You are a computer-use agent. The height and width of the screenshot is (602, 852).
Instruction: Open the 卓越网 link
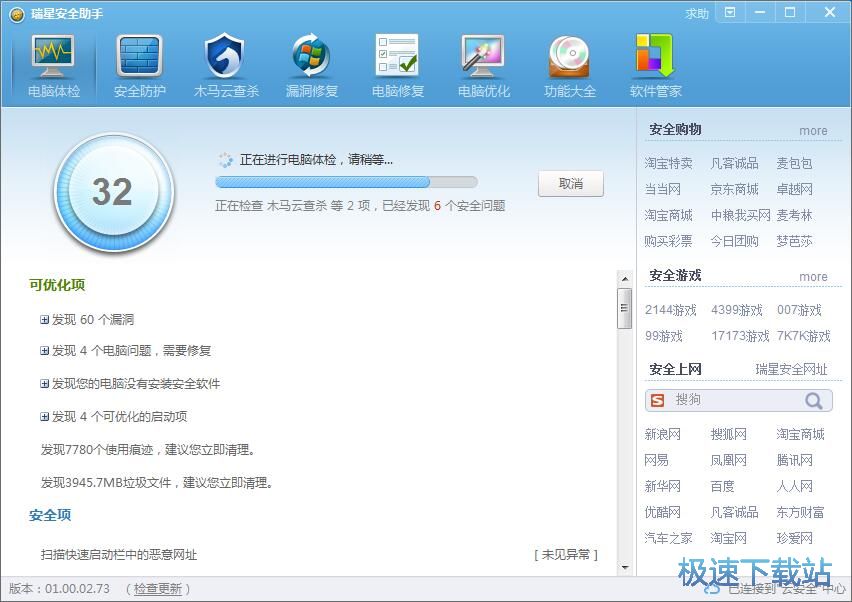[794, 190]
